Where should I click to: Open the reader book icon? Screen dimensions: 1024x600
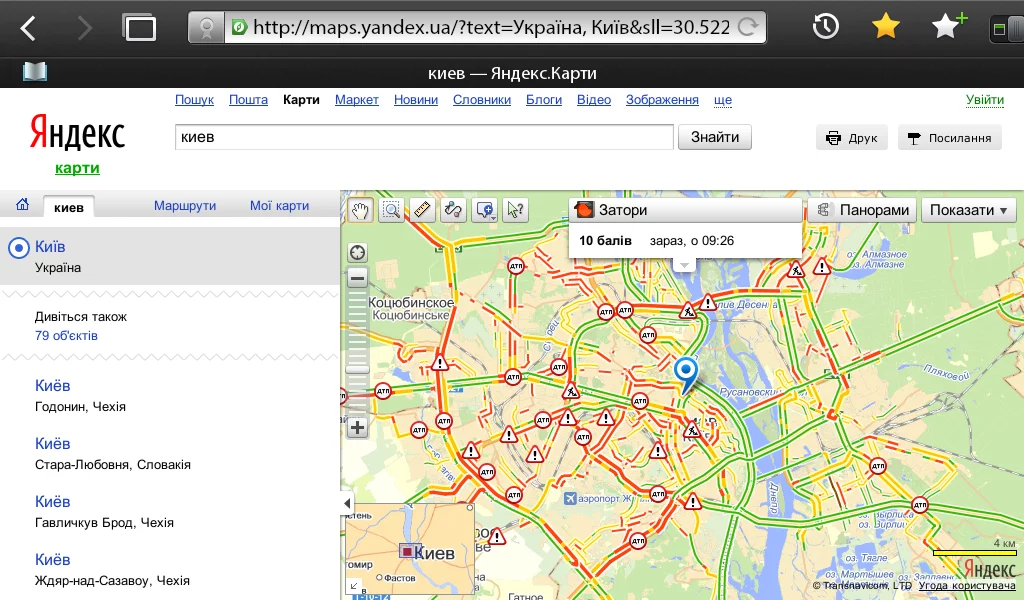[x=35, y=71]
